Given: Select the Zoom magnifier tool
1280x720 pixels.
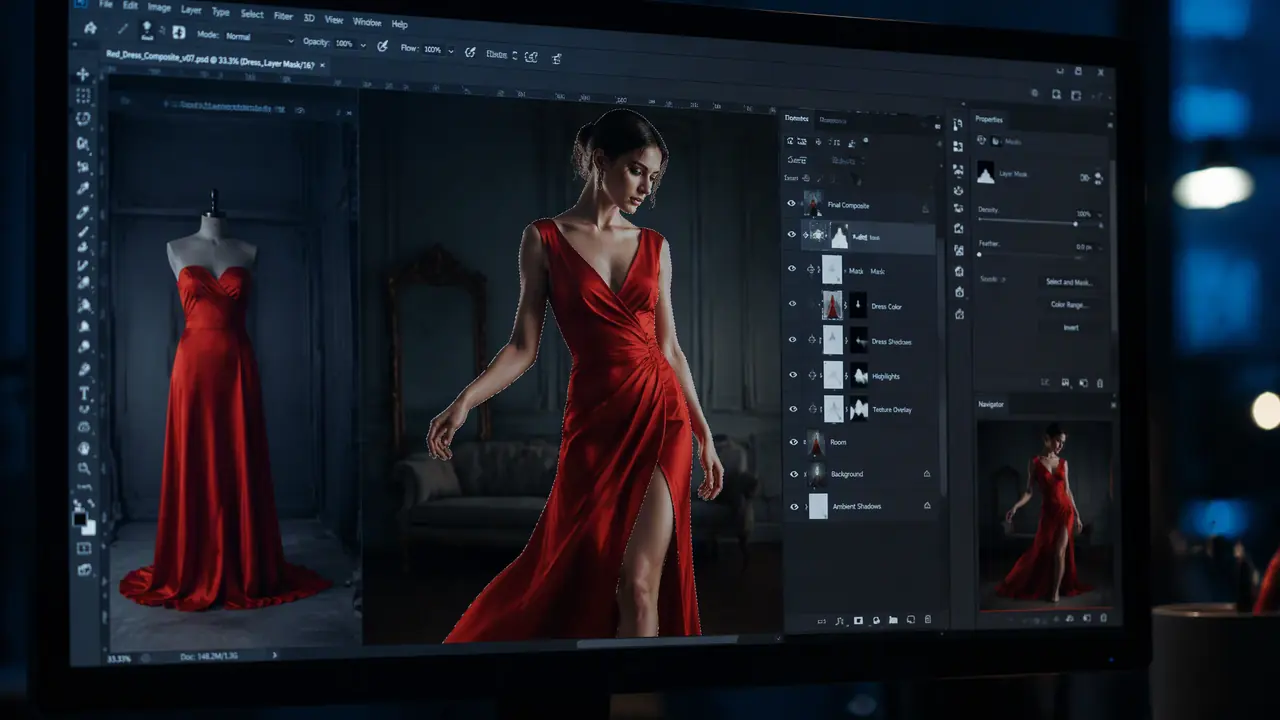Looking at the screenshot, I should point(84,468).
